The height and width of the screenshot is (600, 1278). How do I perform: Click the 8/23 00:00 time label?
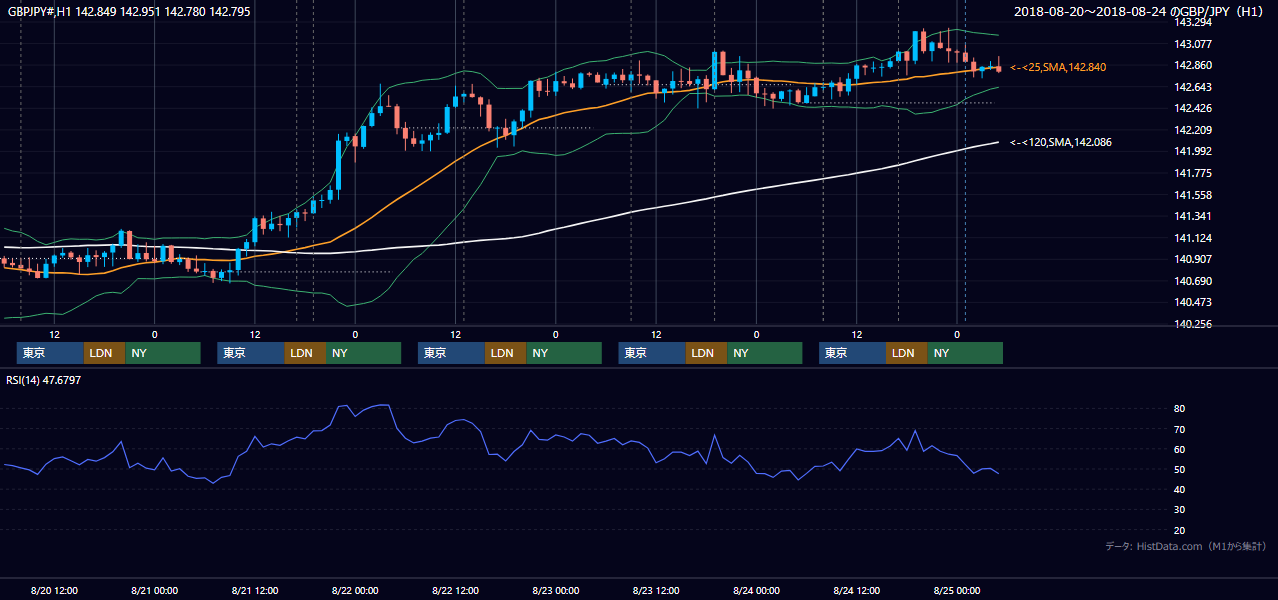(x=556, y=590)
